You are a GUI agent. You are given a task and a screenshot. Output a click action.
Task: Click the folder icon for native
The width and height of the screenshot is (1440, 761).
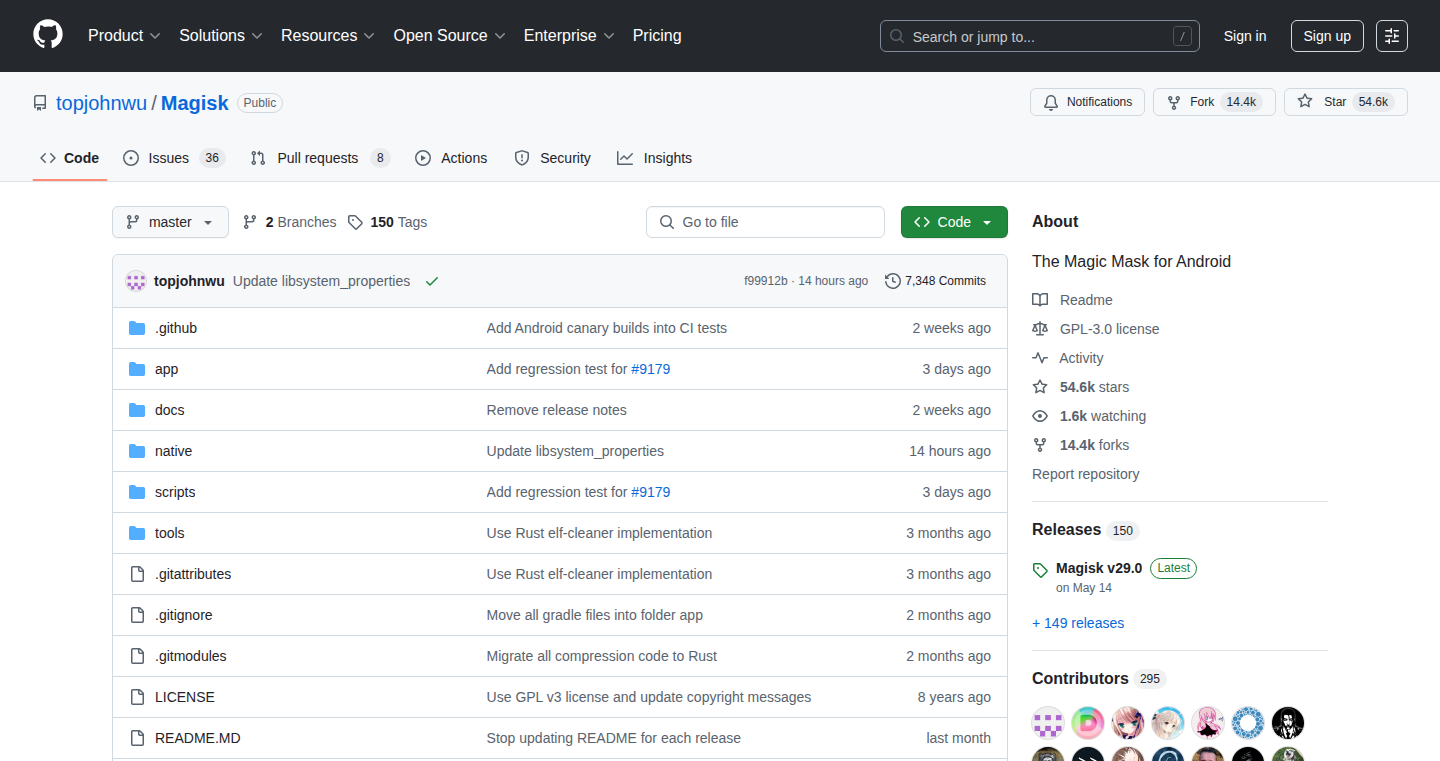pos(137,451)
